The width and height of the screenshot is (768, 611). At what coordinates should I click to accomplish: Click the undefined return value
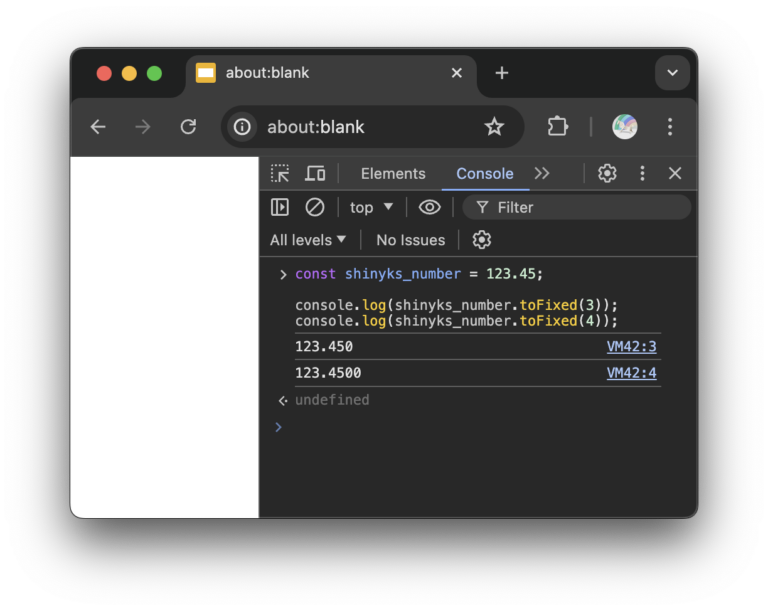[332, 400]
